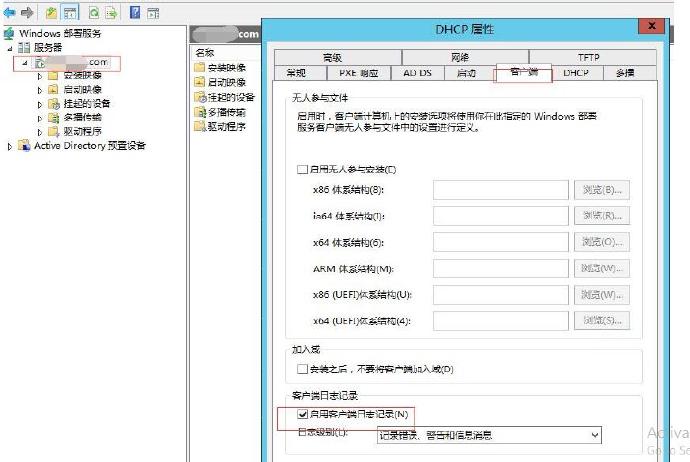Click the up-one-level folder toolbar icon

51,13
